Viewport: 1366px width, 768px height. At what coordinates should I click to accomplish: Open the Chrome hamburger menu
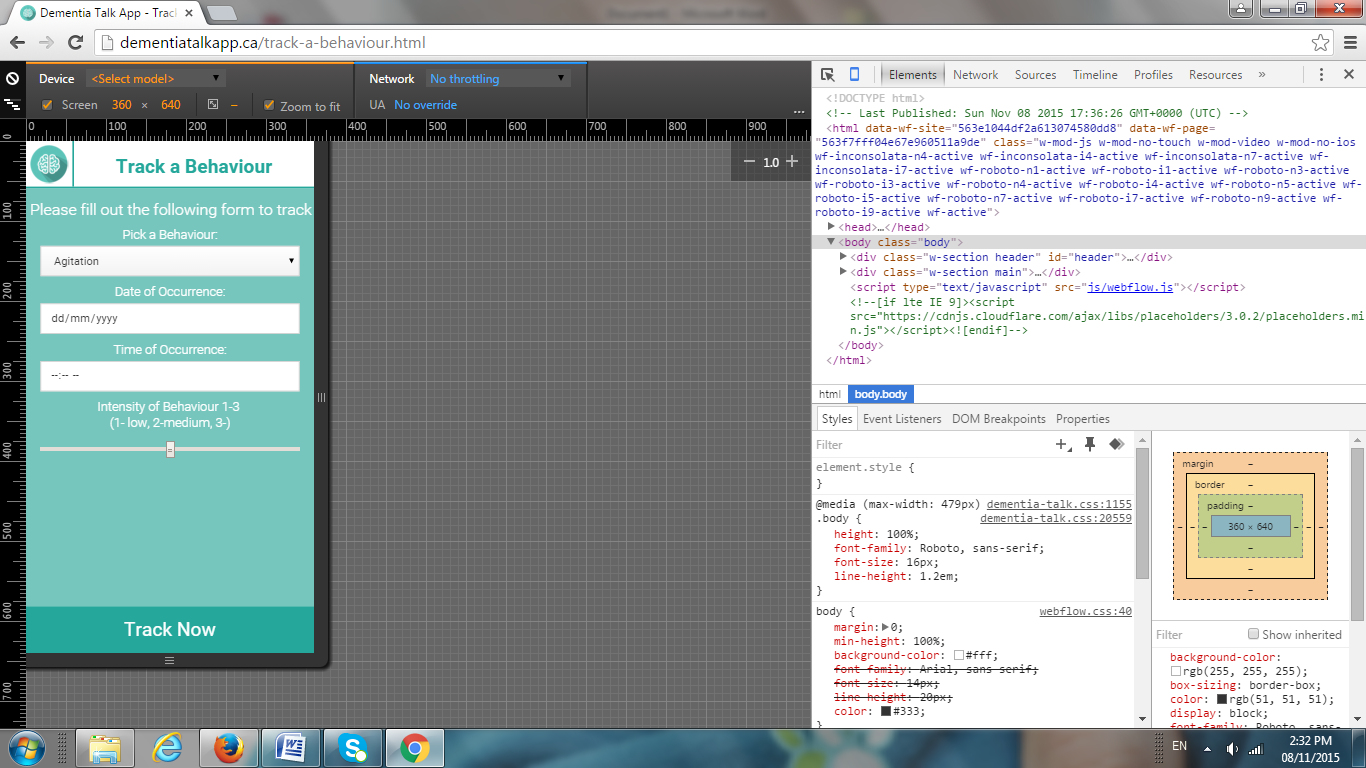[1349, 43]
